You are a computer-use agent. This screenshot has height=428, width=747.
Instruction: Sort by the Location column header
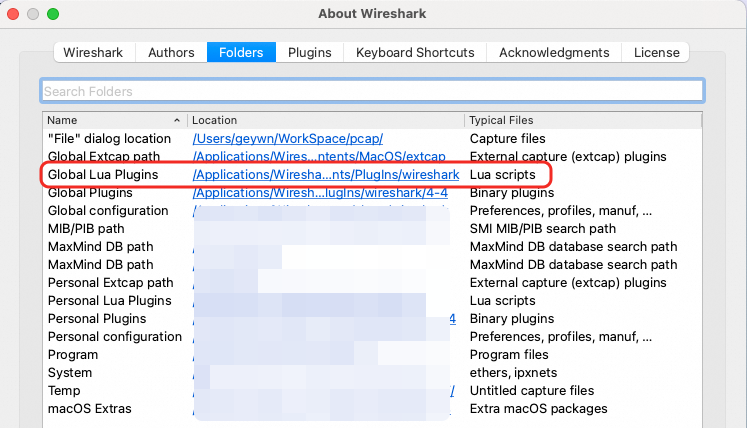tap(326, 120)
